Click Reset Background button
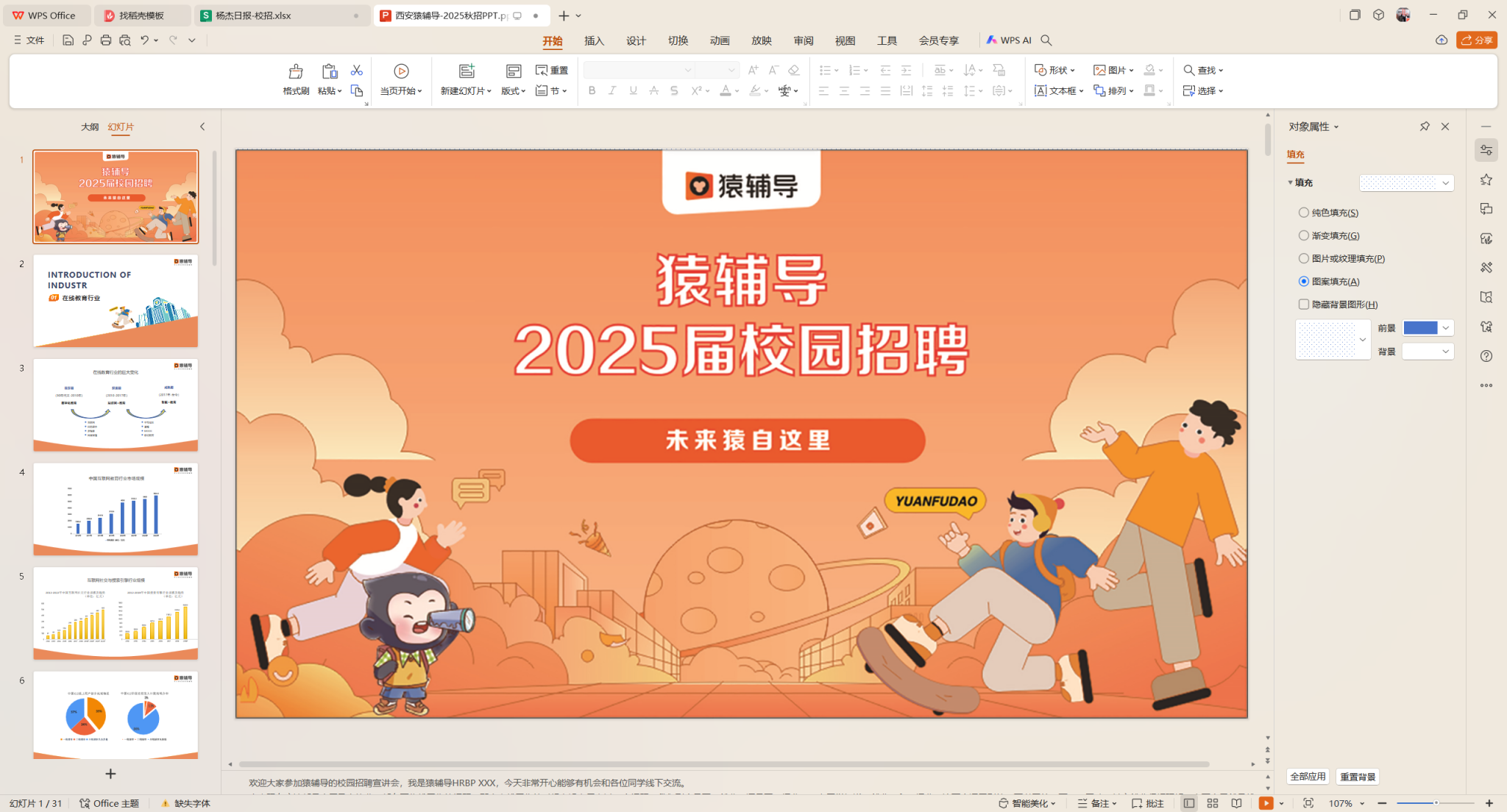Image resolution: width=1507 pixels, height=812 pixels. [1358, 777]
